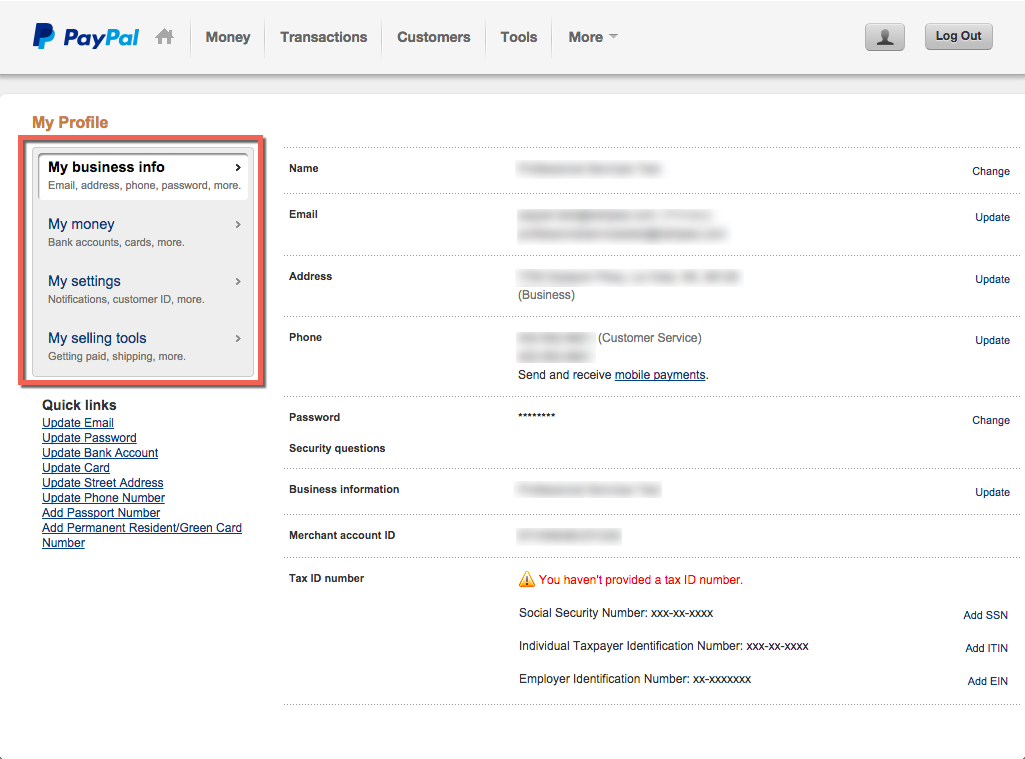This screenshot has height=759, width=1025.
Task: Select My settings section
Action: pos(143,289)
